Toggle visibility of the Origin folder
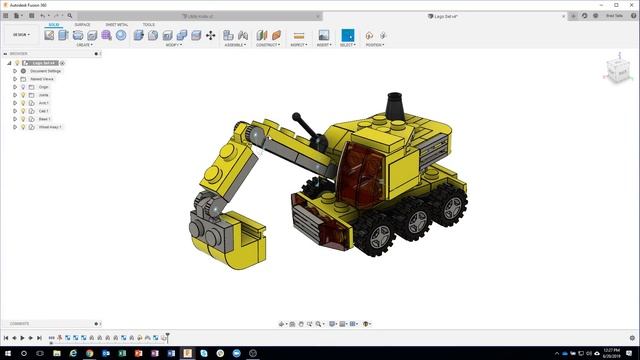 (23, 87)
